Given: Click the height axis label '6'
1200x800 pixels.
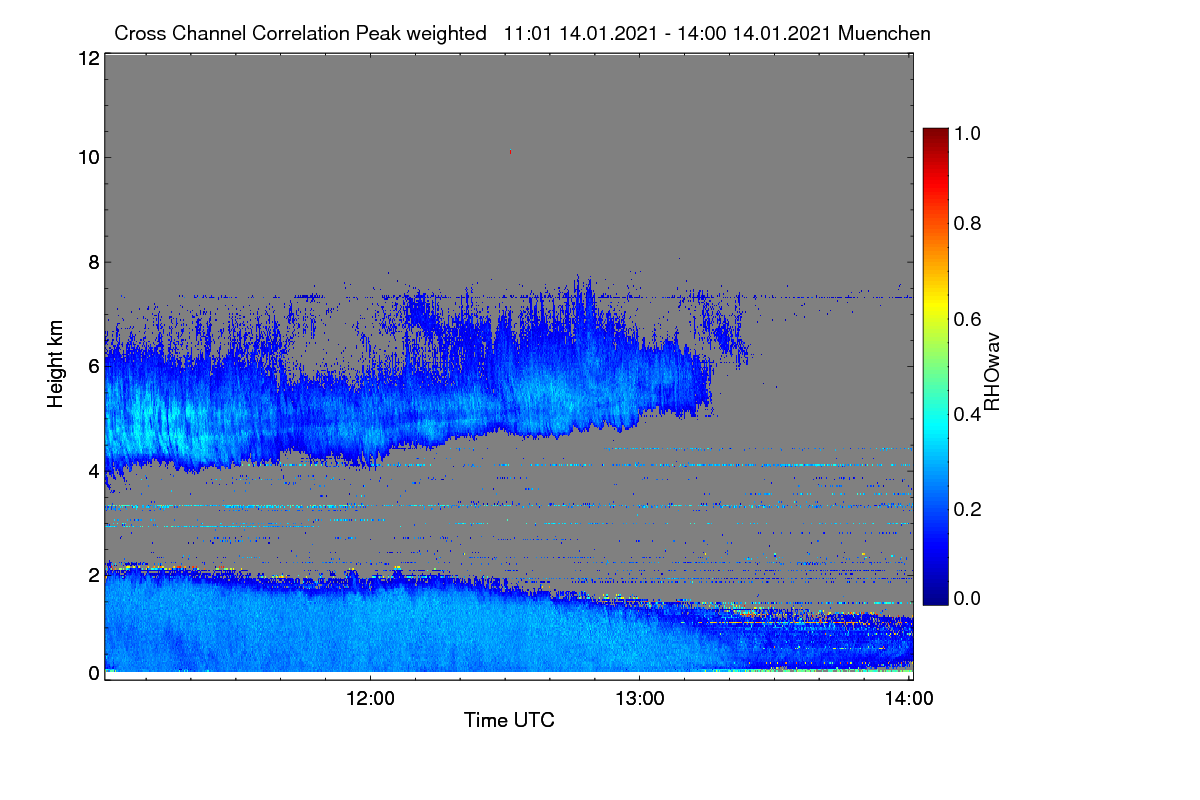Looking at the screenshot, I should 92,366.
